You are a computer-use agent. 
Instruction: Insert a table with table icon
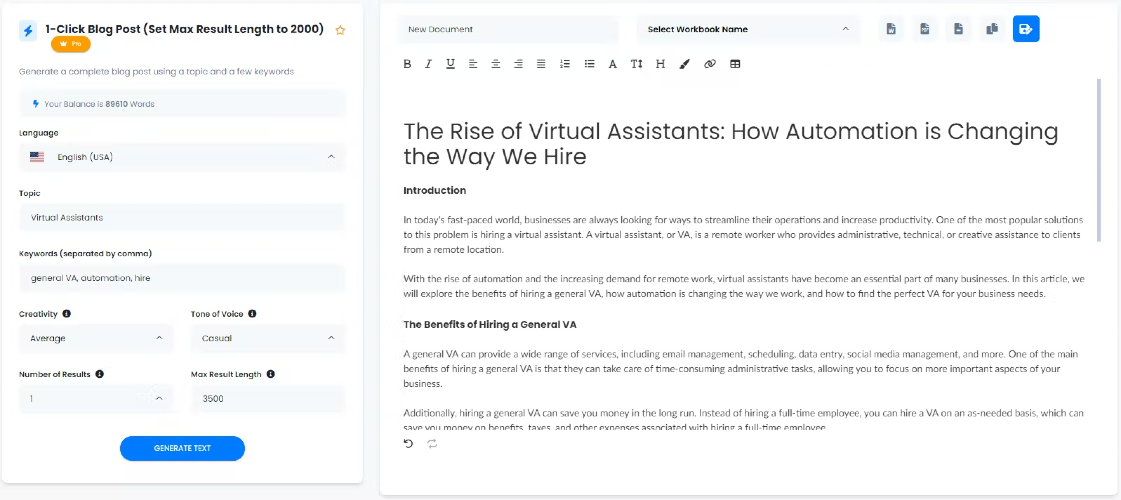click(x=735, y=64)
